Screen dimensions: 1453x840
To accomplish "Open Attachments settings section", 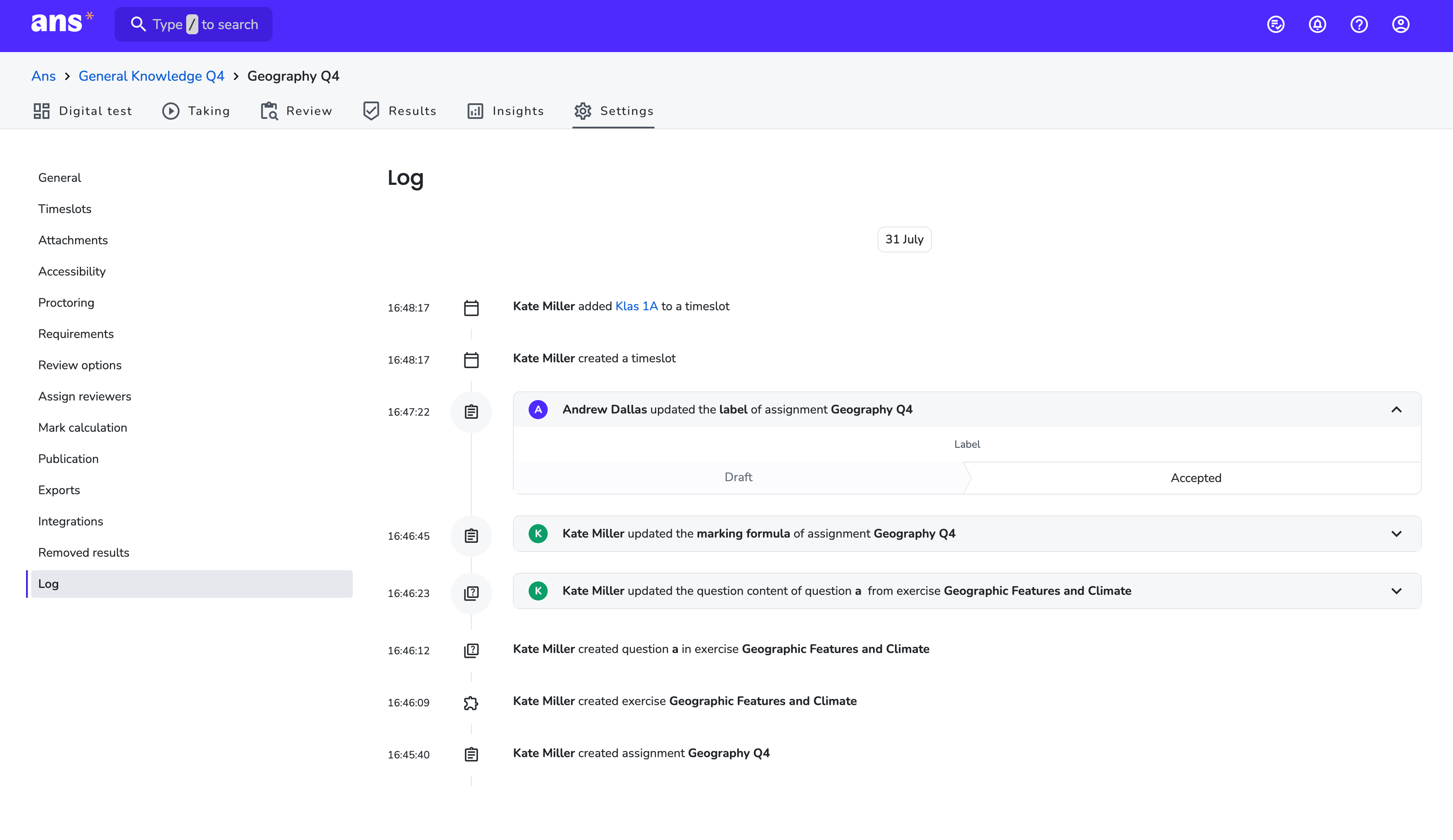I will click(x=72, y=240).
